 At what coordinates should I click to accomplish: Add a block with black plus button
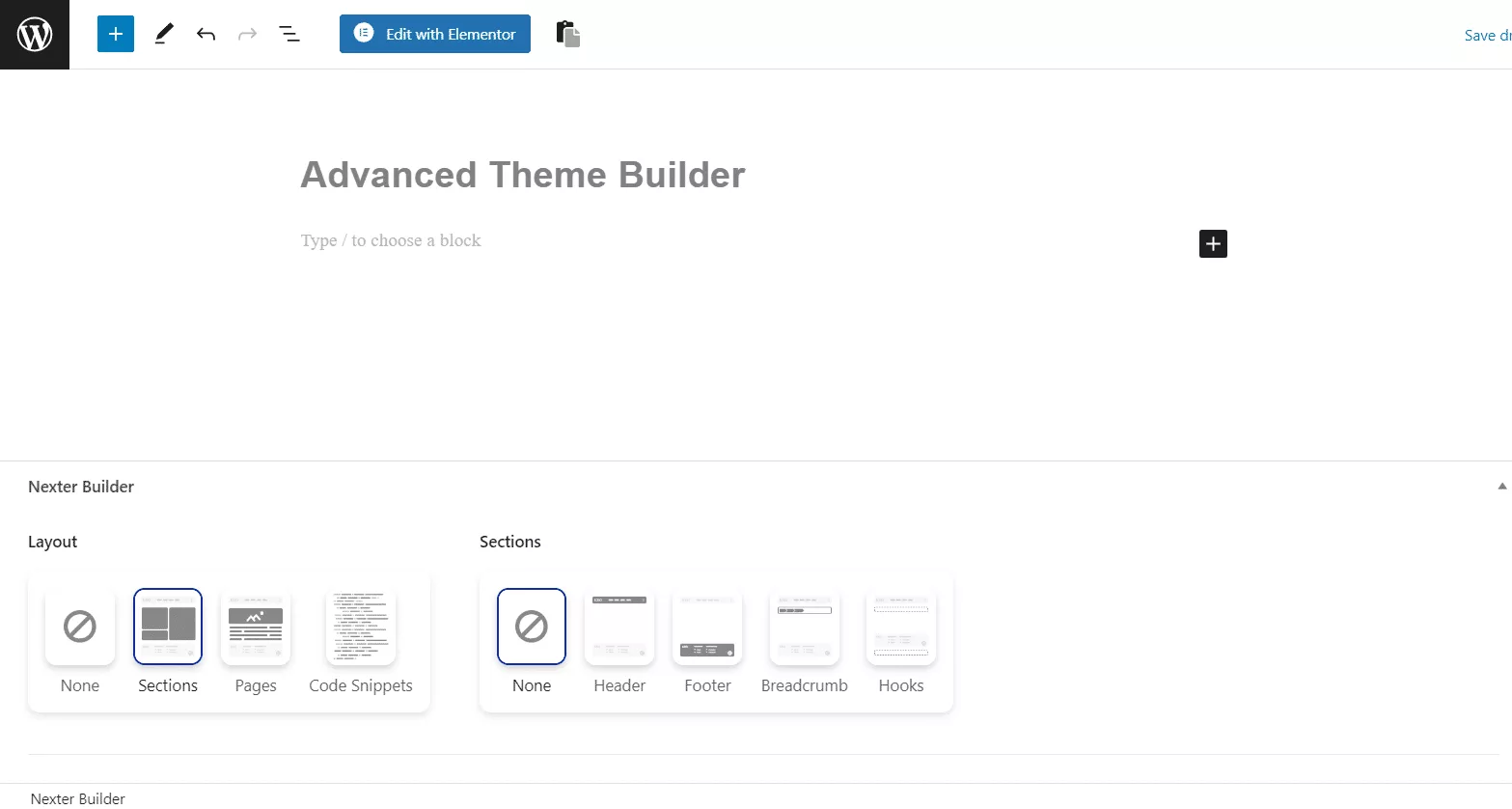coord(1213,243)
